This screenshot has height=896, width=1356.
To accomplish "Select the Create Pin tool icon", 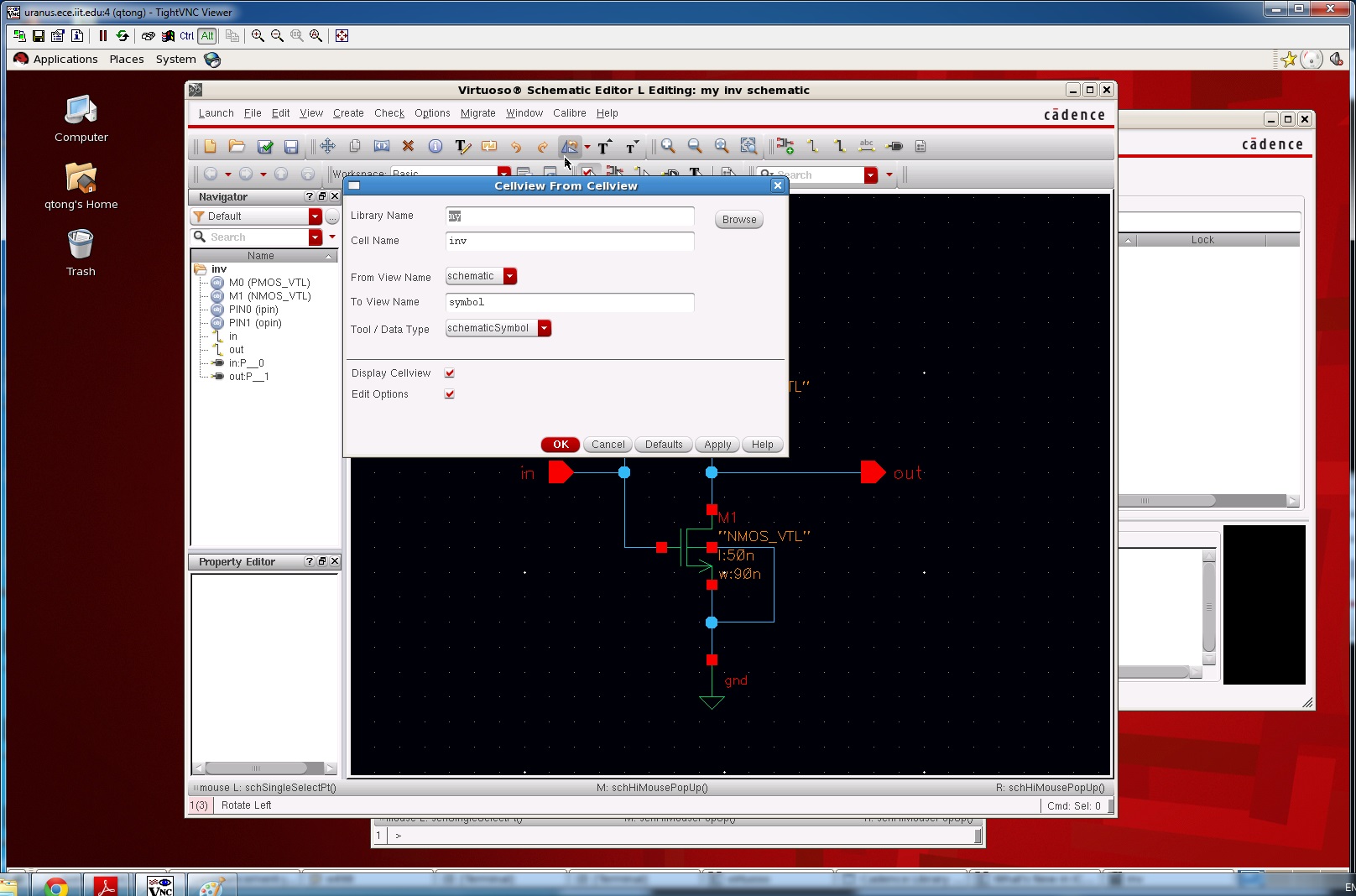I will pyautogui.click(x=894, y=146).
